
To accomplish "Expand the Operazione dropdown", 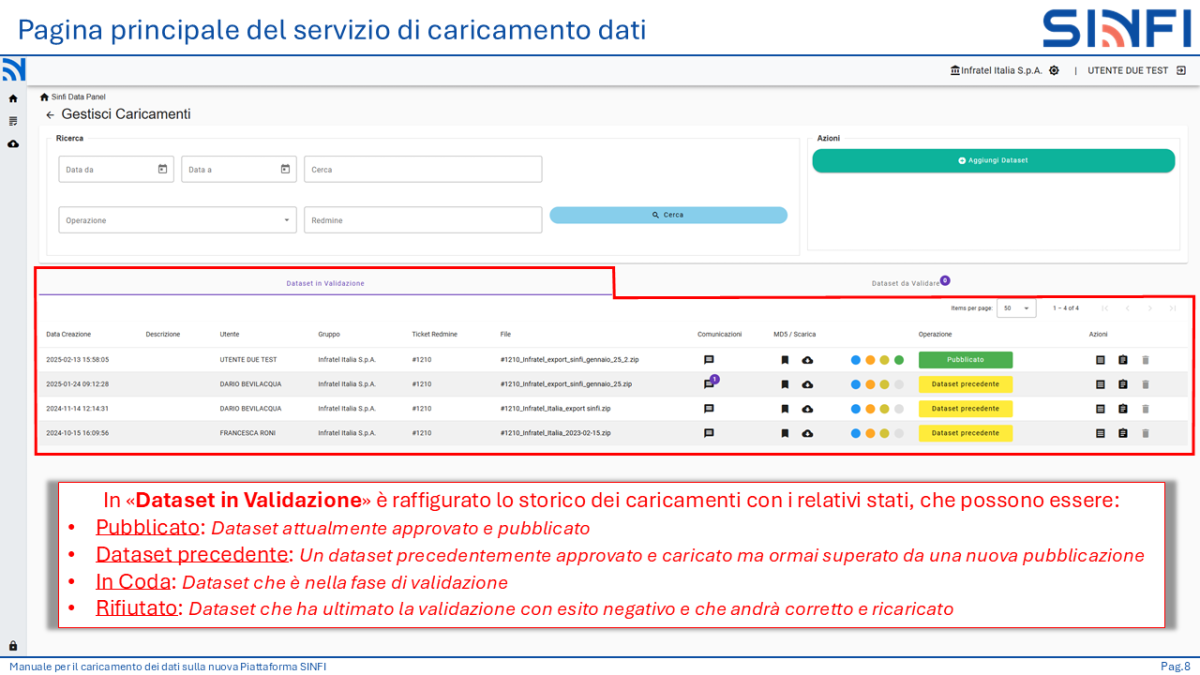I will click(x=288, y=219).
